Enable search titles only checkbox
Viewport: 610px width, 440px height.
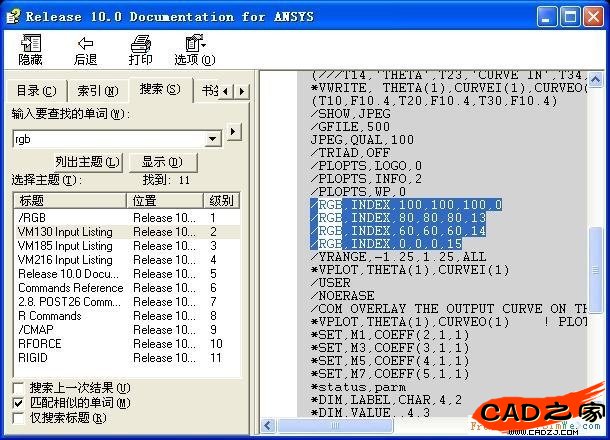[18, 418]
